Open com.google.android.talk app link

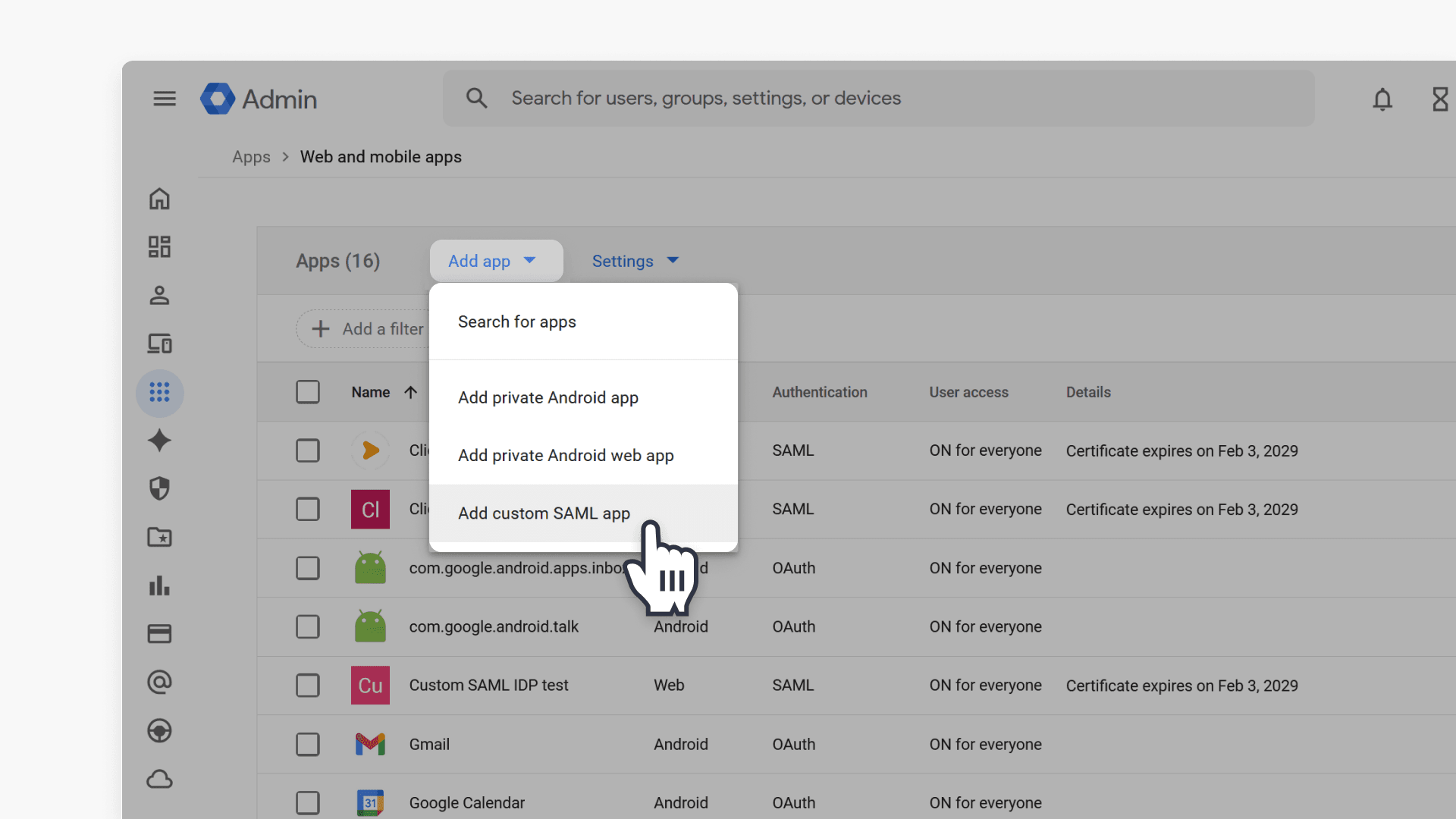494,626
